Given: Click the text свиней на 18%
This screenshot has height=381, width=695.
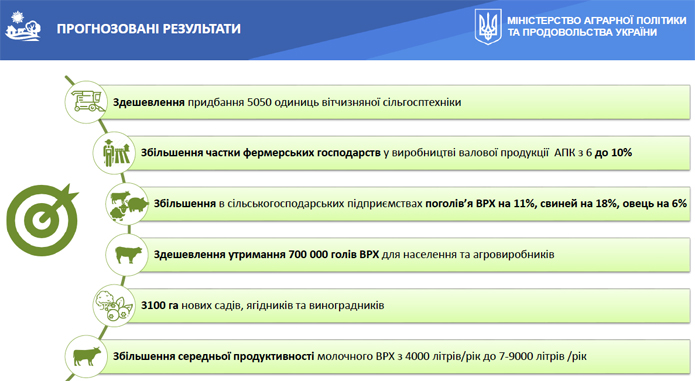Looking at the screenshot, I should click(578, 204).
